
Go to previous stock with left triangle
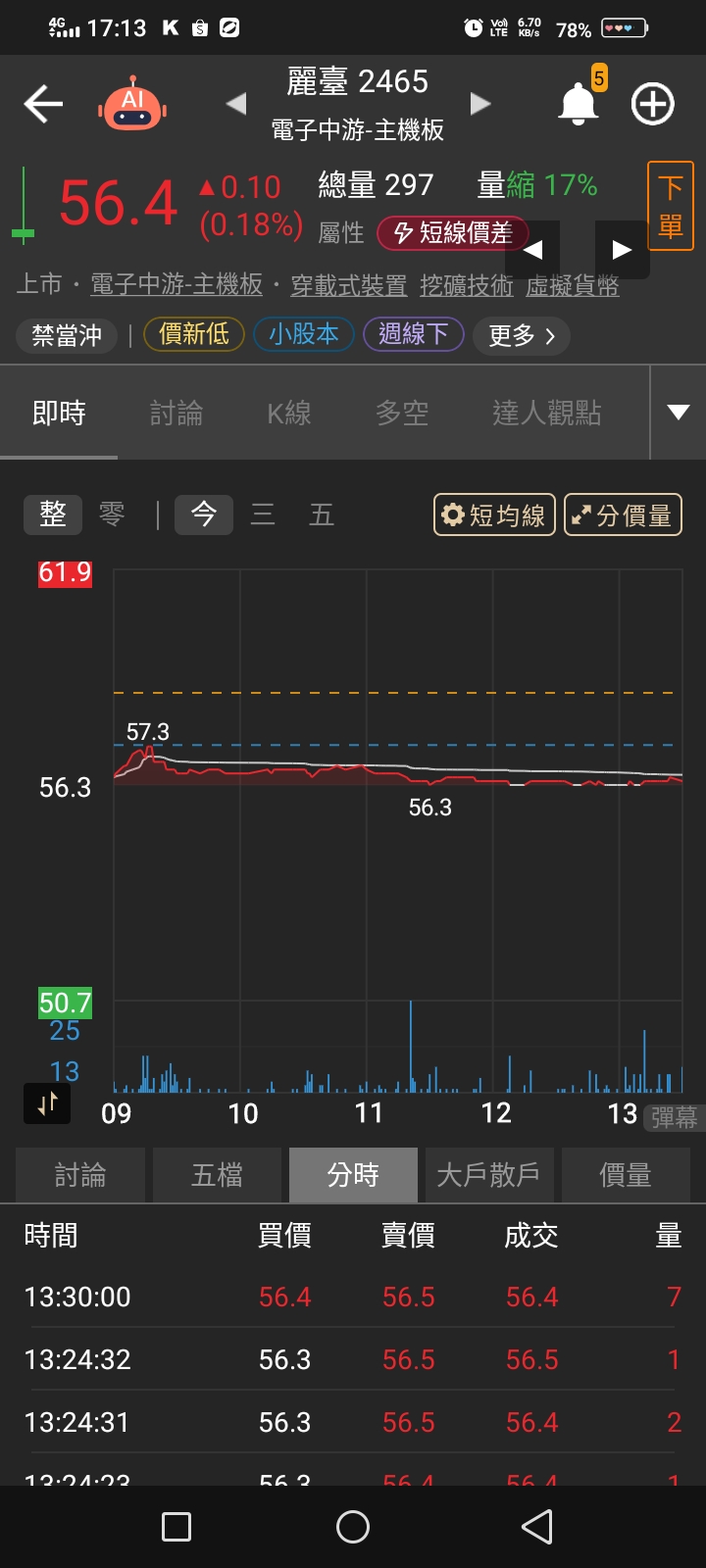235,103
